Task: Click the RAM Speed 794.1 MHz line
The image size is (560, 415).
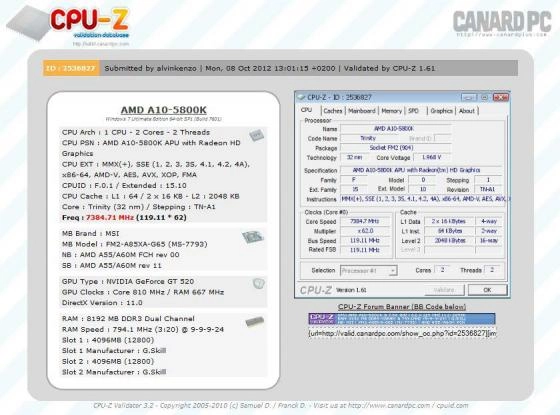Action: click(143, 329)
